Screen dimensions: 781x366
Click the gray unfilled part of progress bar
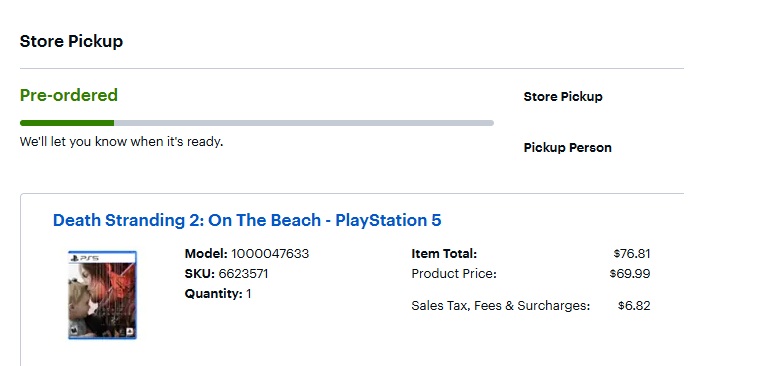(x=304, y=123)
